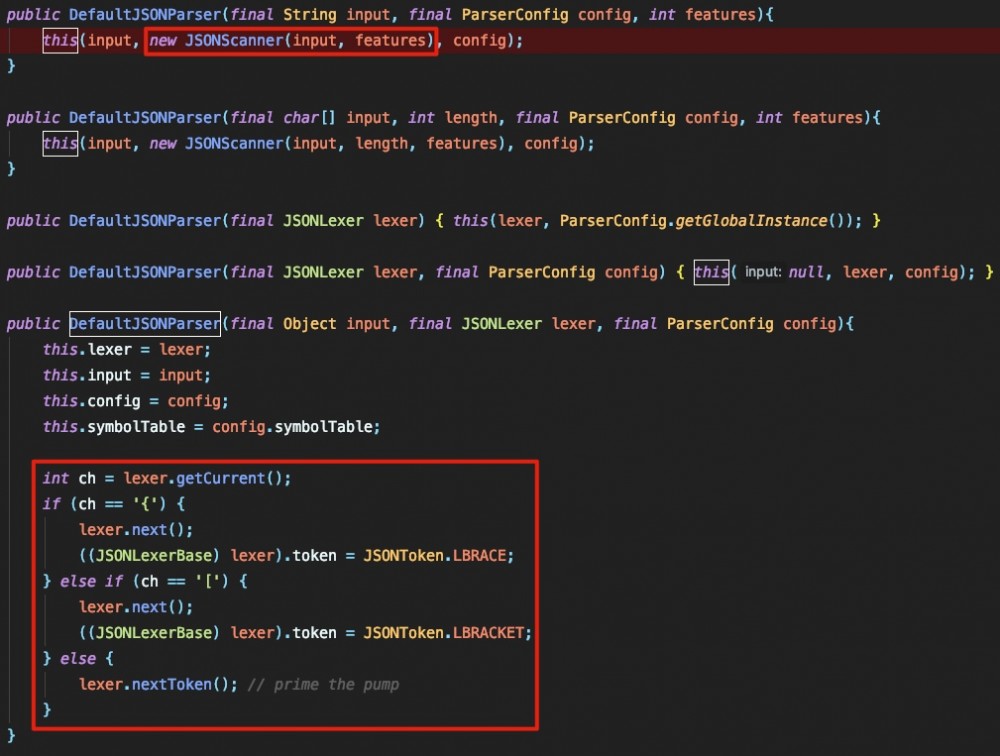This screenshot has width=1000, height=756.
Task: Click the boxed "DefaultJSONParser" constructor name
Action: click(145, 323)
